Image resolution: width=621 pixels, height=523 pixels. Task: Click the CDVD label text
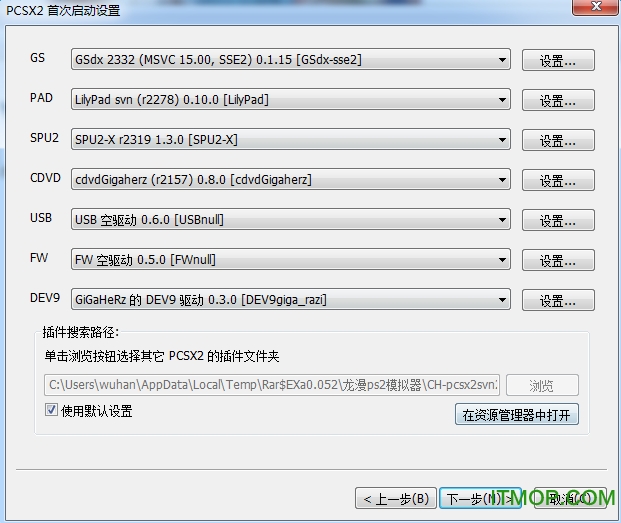point(45,178)
